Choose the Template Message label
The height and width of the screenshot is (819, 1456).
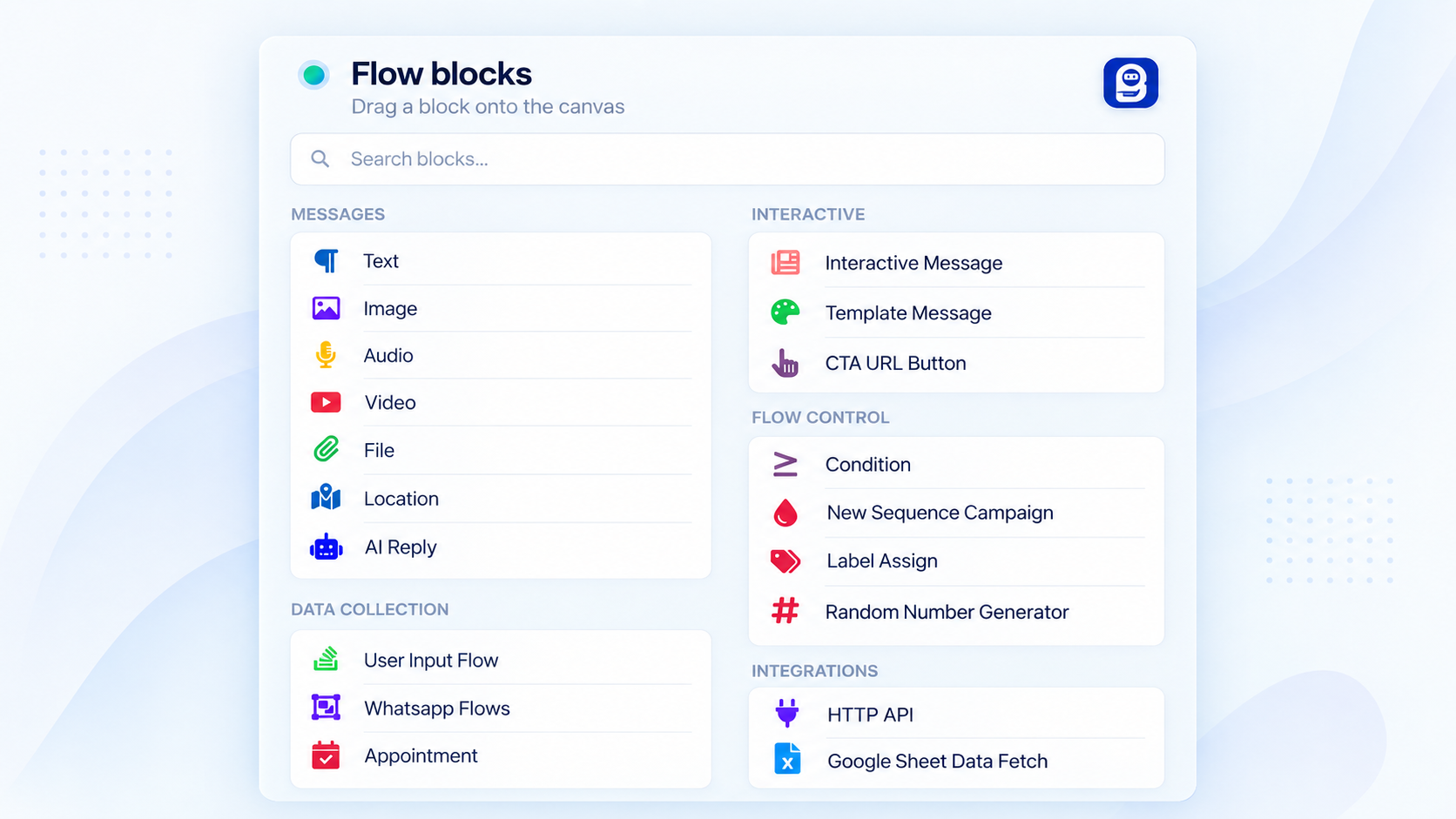click(908, 313)
